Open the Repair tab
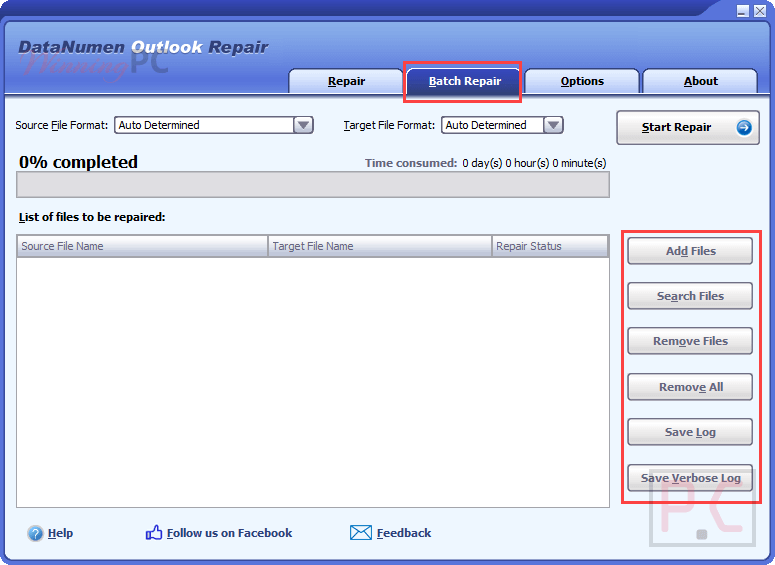The image size is (775, 565). coord(346,81)
